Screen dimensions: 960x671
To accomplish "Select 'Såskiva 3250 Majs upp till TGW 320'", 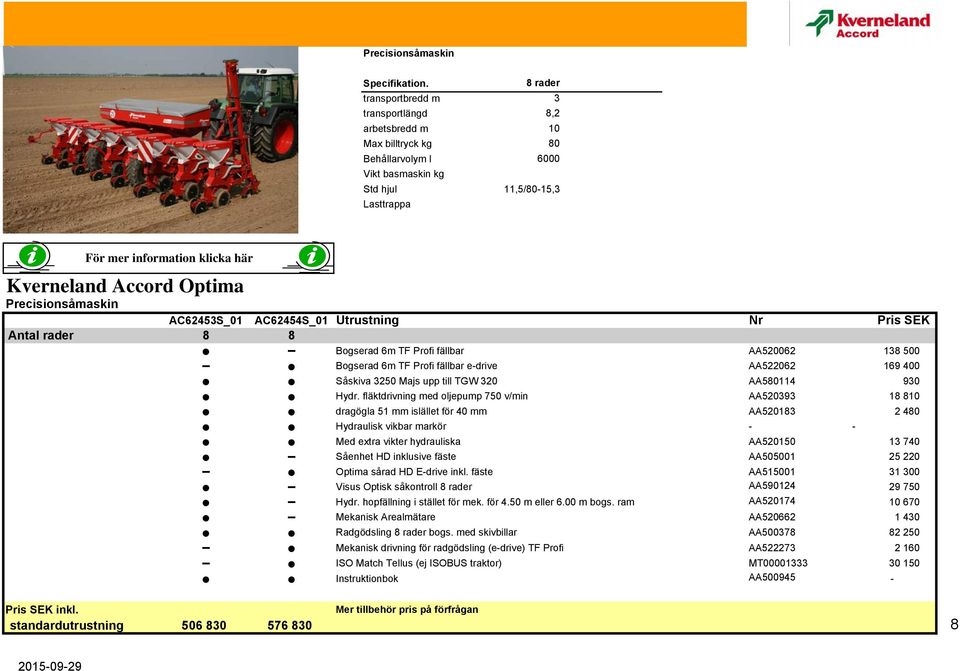I will pos(416,381).
